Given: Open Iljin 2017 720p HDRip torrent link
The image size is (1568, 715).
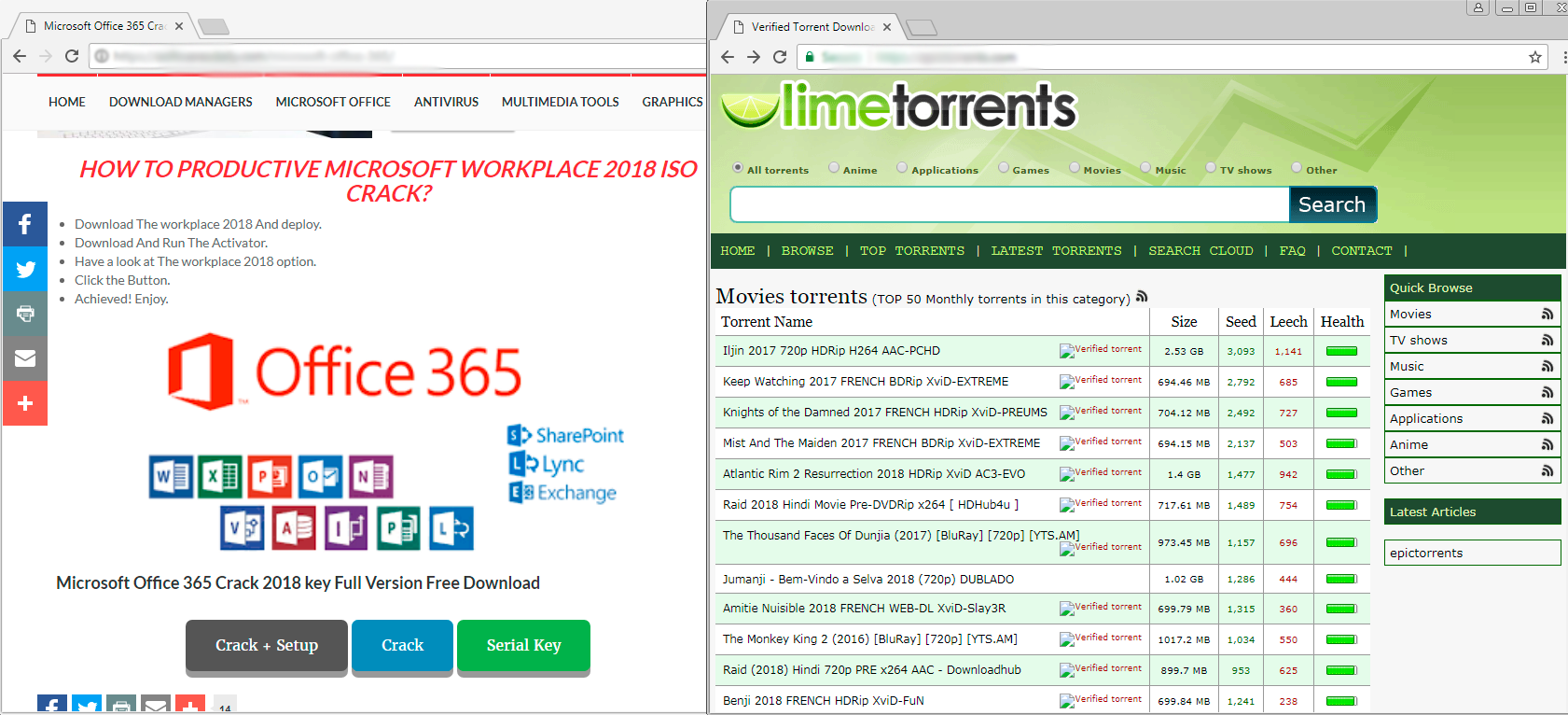Looking at the screenshot, I should pos(831,351).
